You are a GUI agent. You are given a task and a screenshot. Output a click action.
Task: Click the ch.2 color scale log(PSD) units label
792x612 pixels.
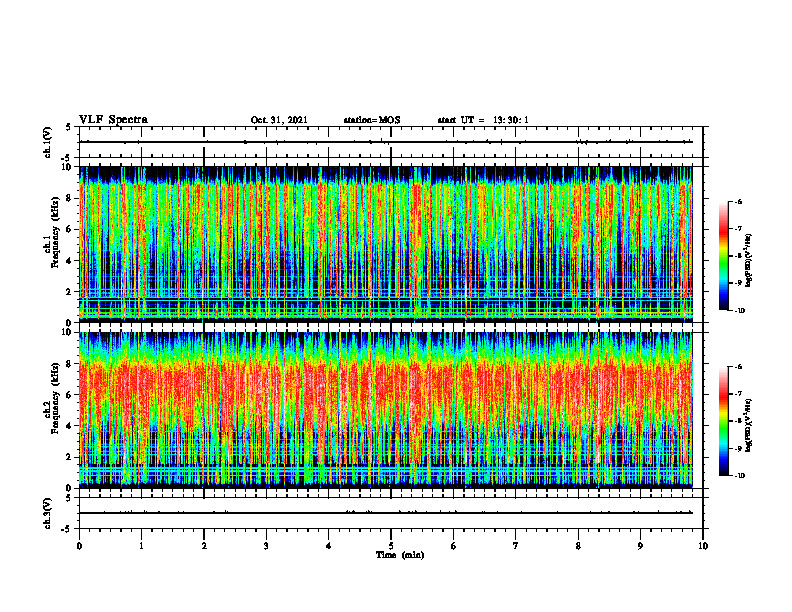(749, 426)
